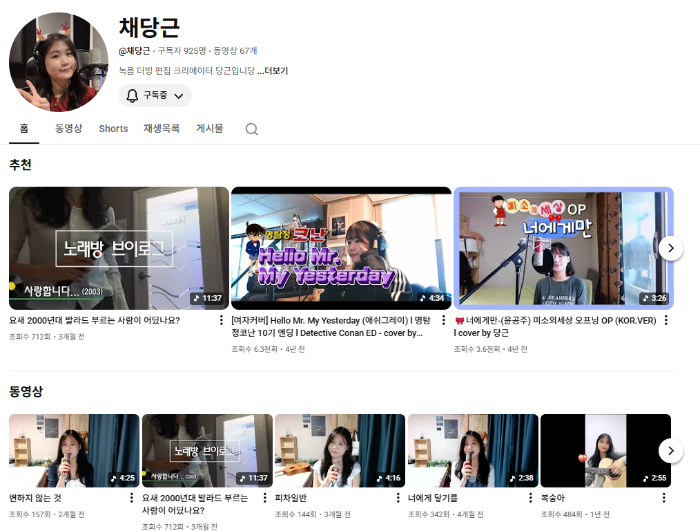
Task: Play the 변하지 않는 것 thumbnail
Action: pyautogui.click(x=74, y=451)
